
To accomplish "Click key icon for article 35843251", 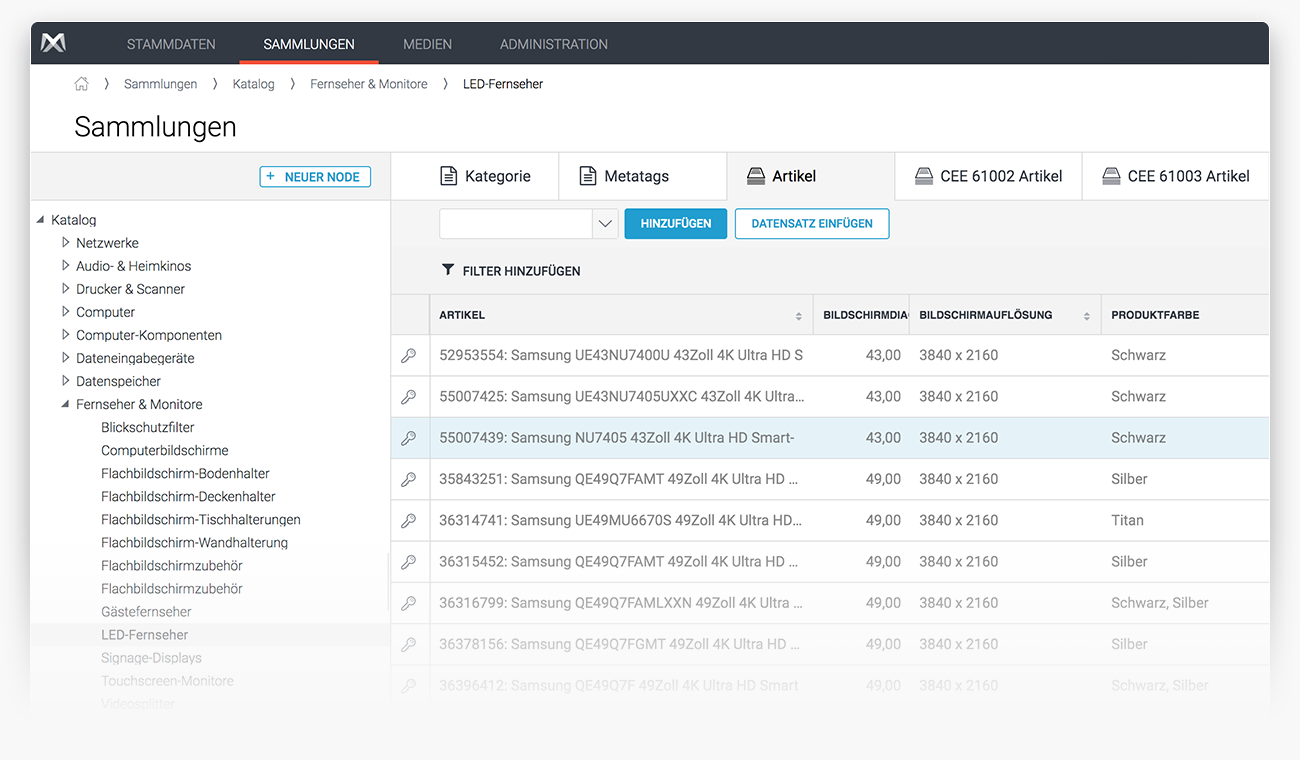I will coord(408,480).
